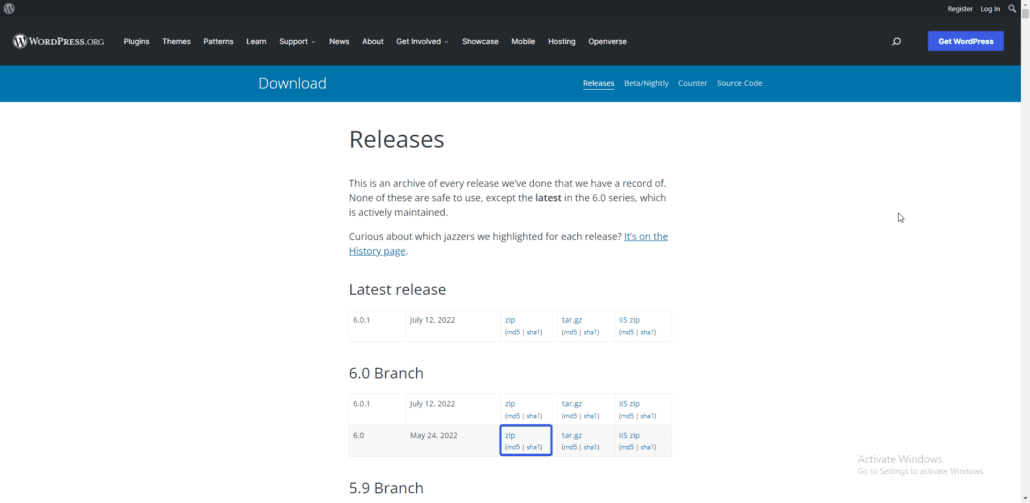This screenshot has height=503, width=1030.
Task: Download 6.0.1 zip in 6.0 Branch
Action: point(510,404)
